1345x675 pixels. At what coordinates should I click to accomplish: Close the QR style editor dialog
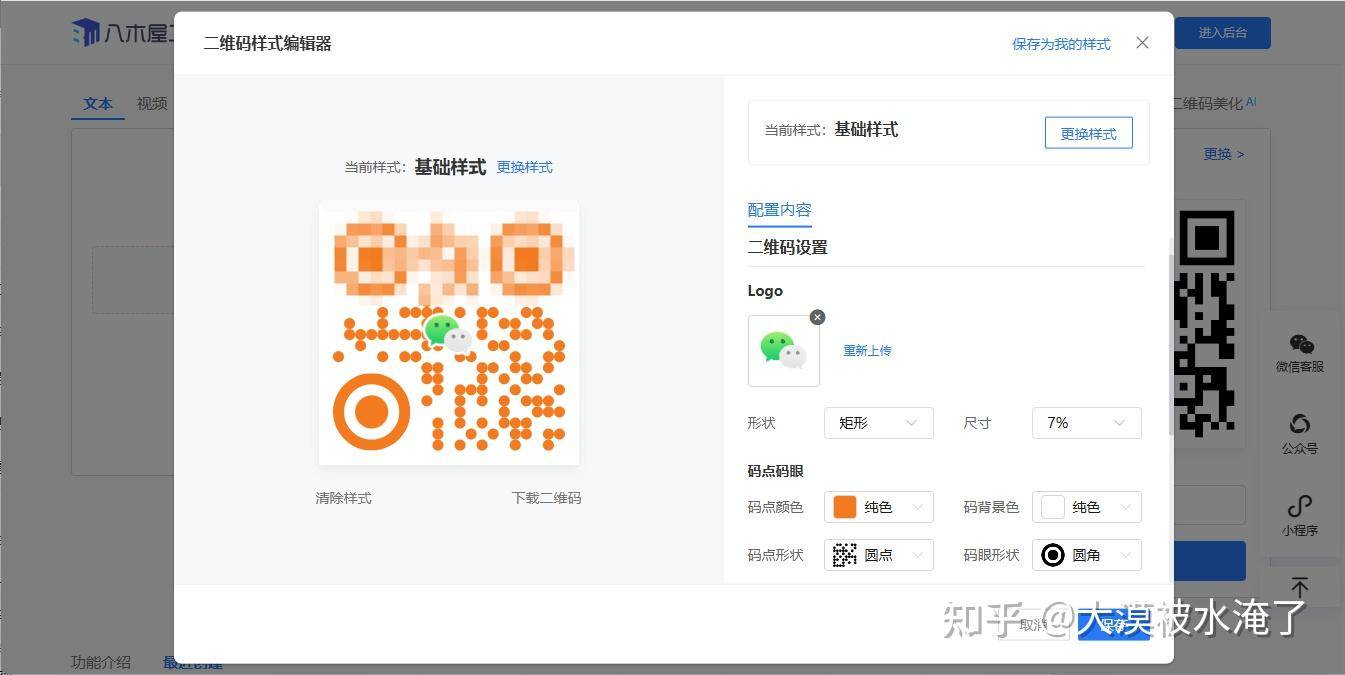[x=1142, y=43]
